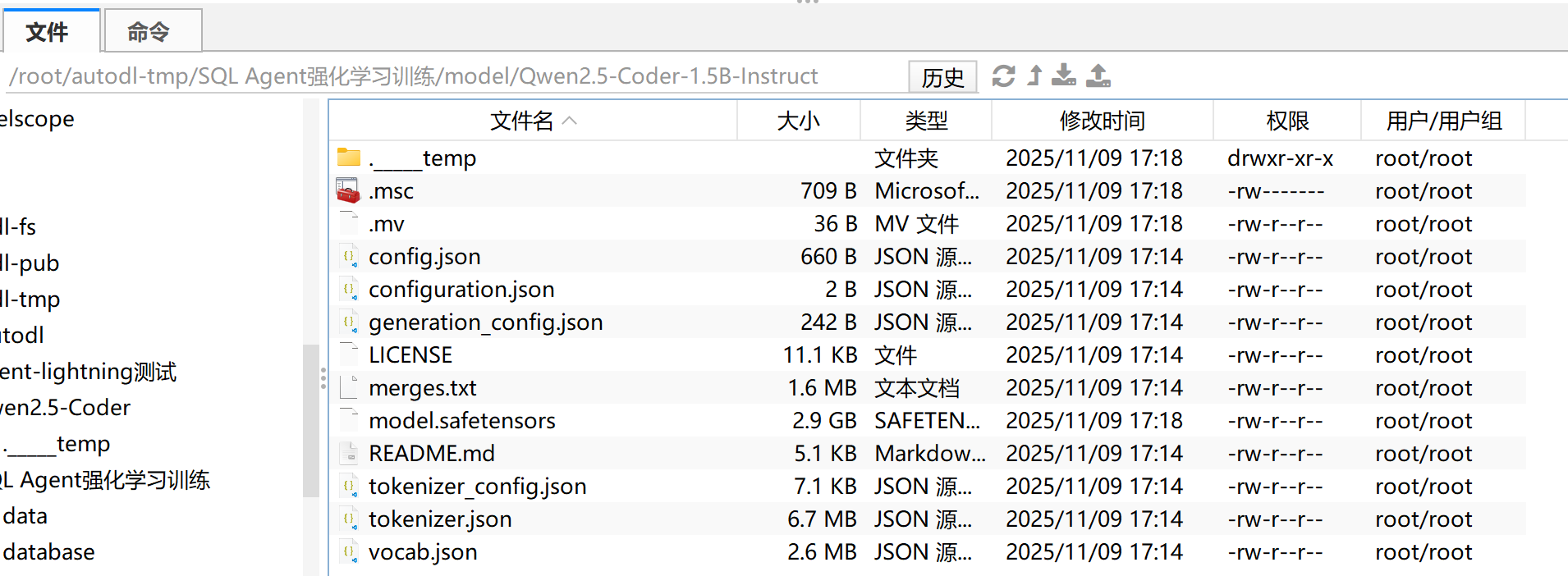The image size is (1568, 576).
Task: Open the .____temp folder in file list
Action: tap(422, 158)
